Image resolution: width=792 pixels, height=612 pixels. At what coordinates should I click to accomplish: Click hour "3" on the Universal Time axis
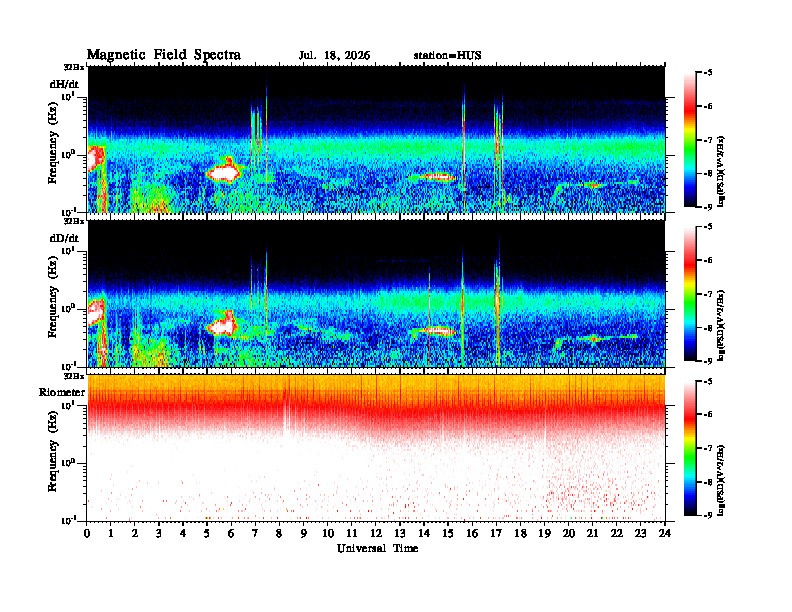point(159,533)
